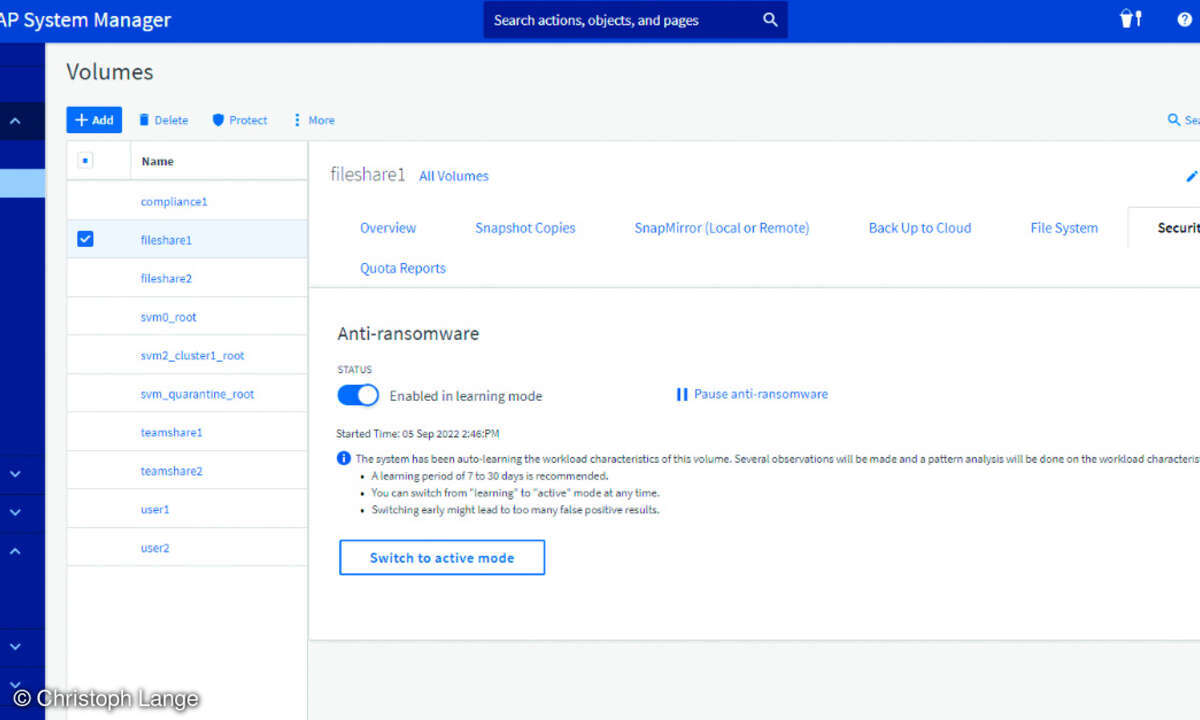Click the System Manager title

click(x=85, y=20)
